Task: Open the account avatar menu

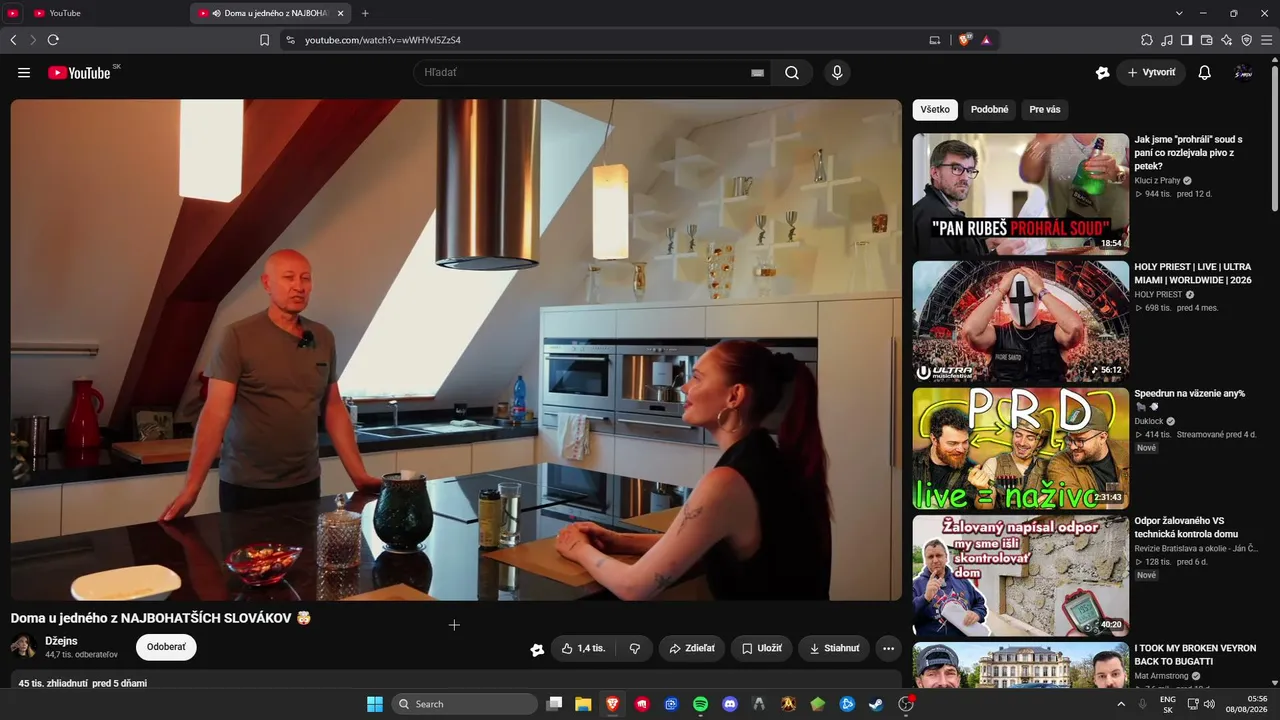Action: (x=1243, y=72)
